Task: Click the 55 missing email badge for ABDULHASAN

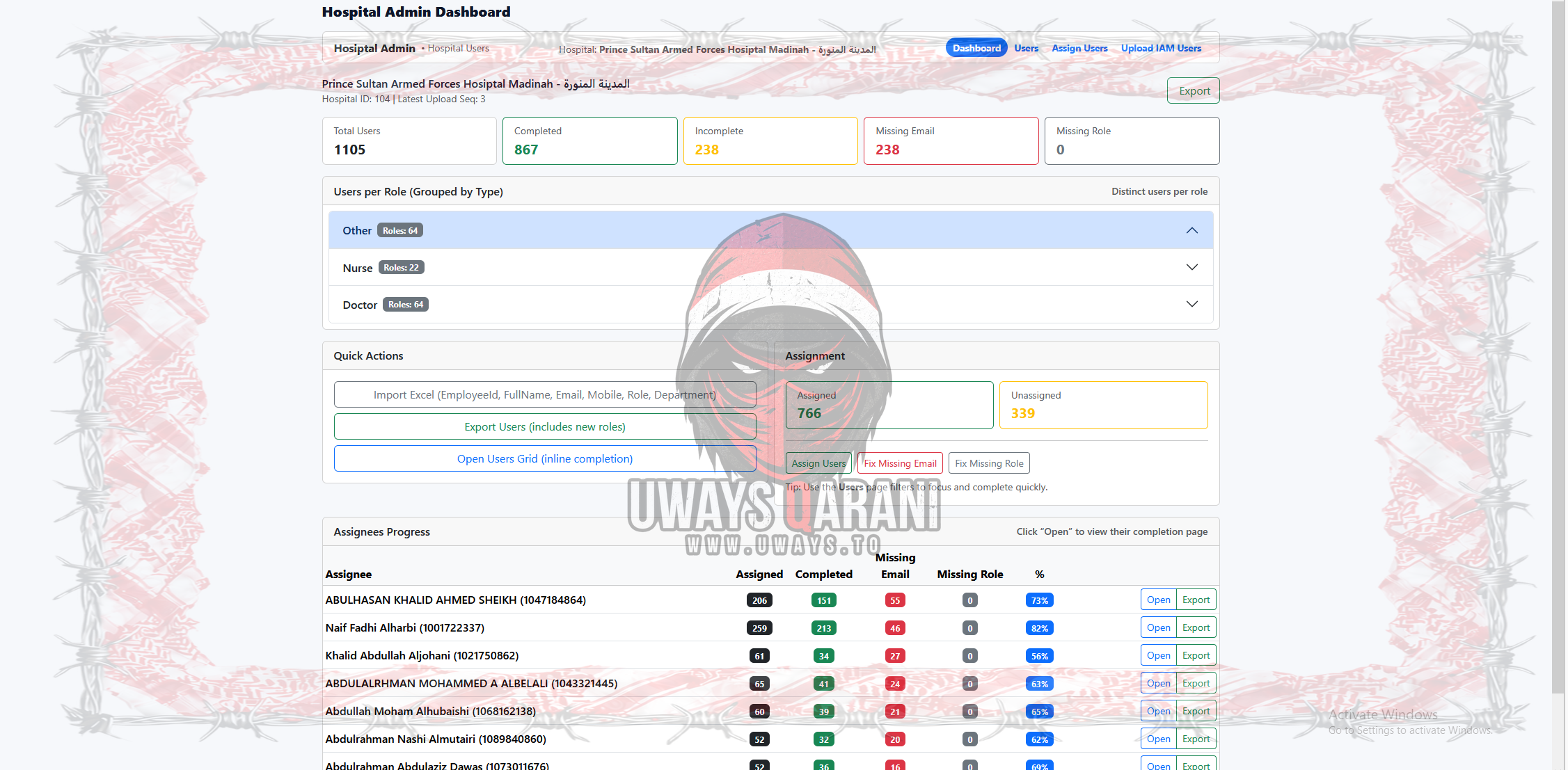Action: coord(895,600)
